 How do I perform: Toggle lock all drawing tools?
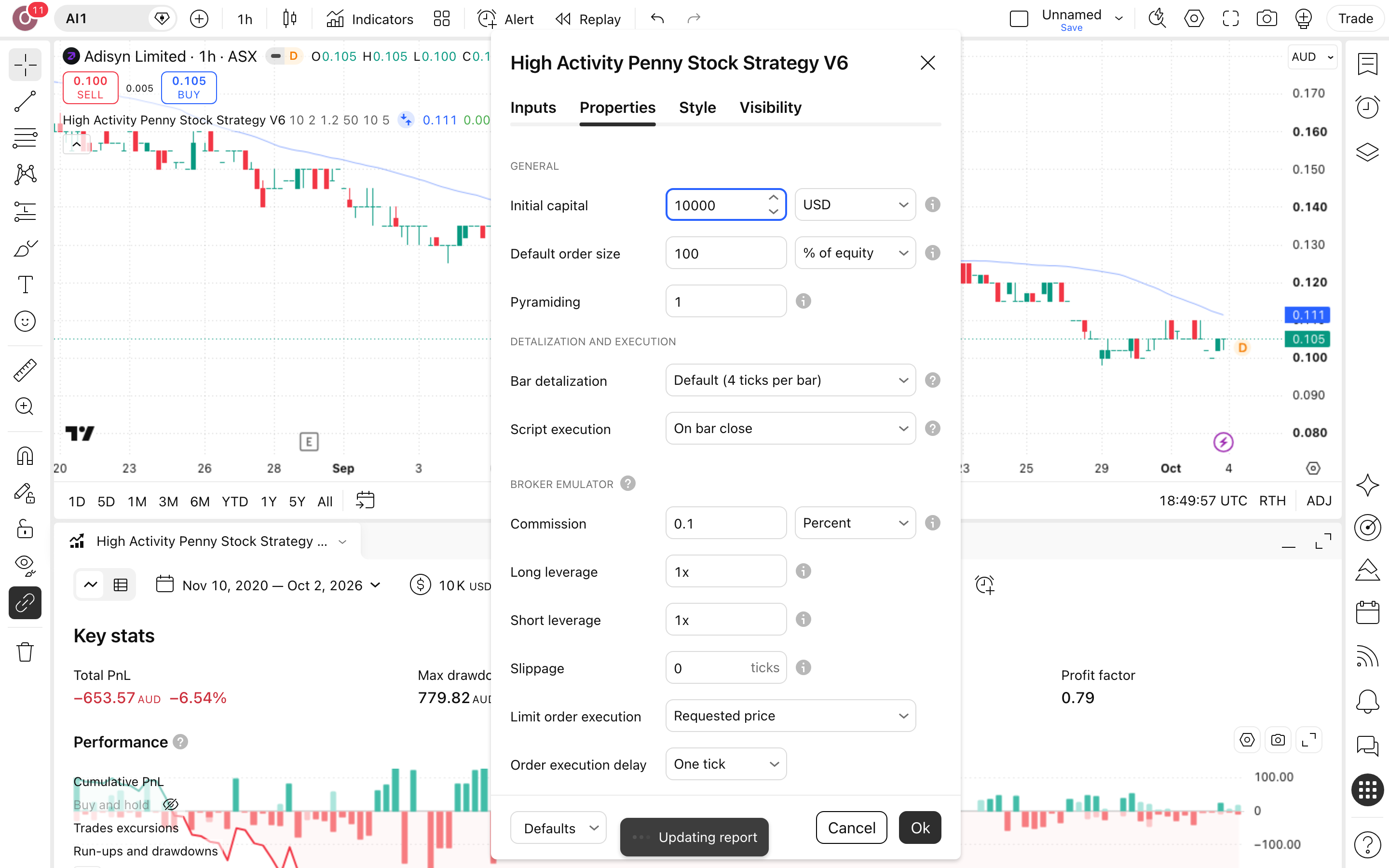(x=25, y=529)
